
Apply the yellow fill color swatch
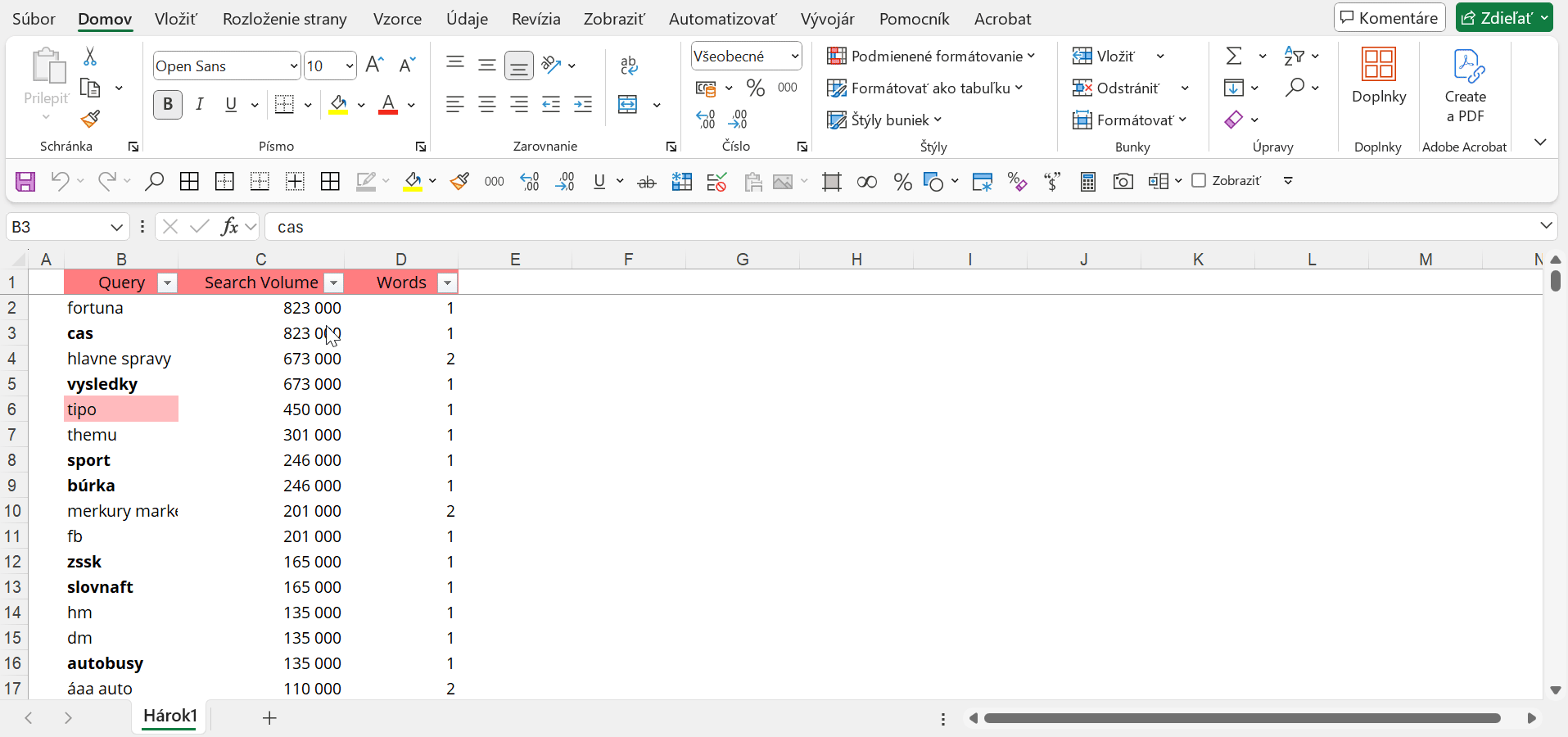tap(338, 105)
